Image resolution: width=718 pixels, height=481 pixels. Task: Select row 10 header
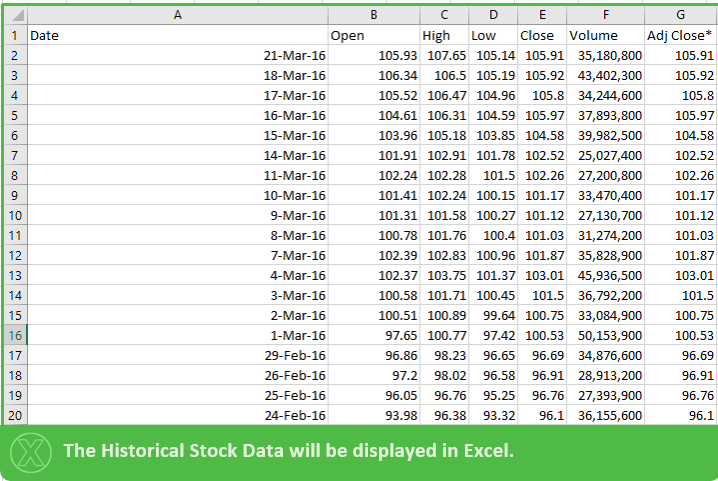[16, 215]
